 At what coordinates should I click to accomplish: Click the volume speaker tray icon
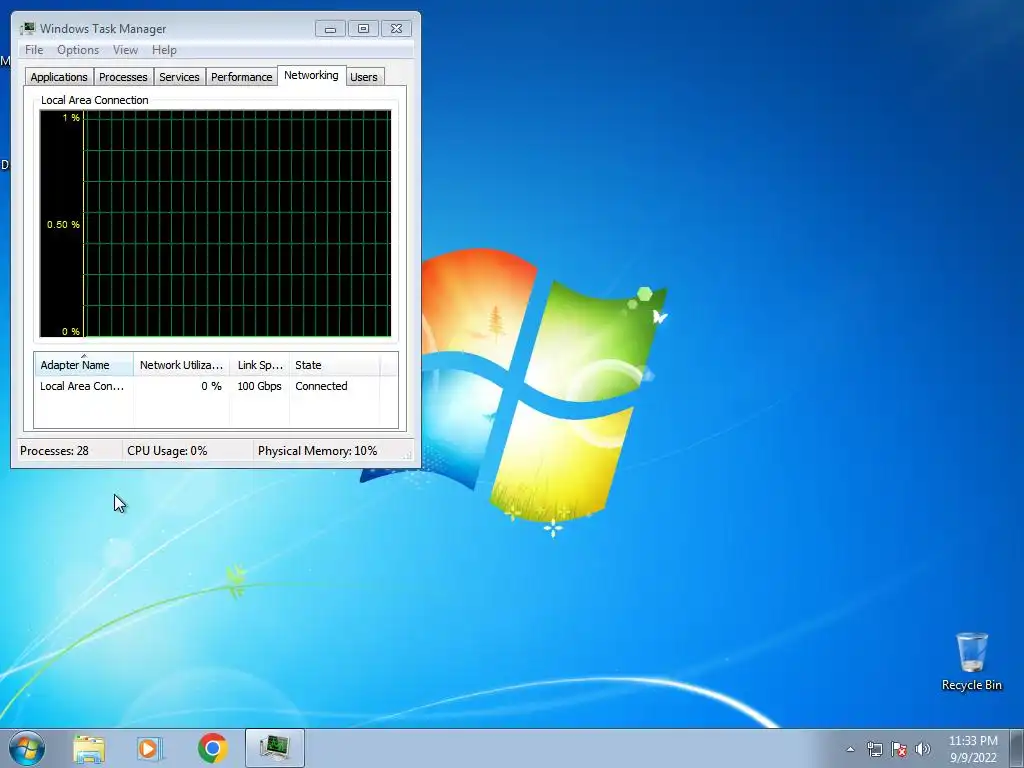click(x=922, y=749)
